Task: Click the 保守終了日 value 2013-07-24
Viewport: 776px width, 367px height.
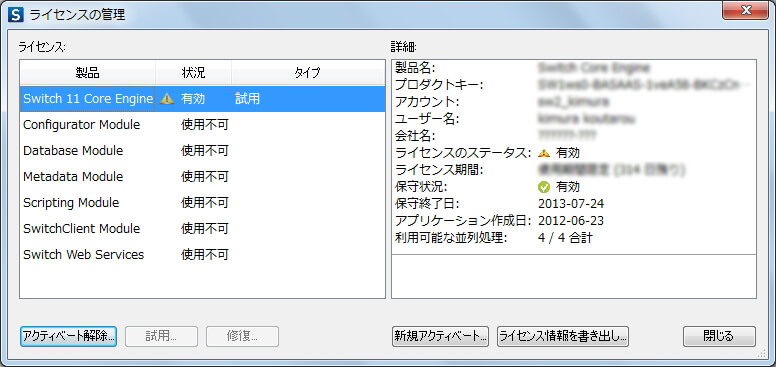Action: pyautogui.click(x=571, y=204)
